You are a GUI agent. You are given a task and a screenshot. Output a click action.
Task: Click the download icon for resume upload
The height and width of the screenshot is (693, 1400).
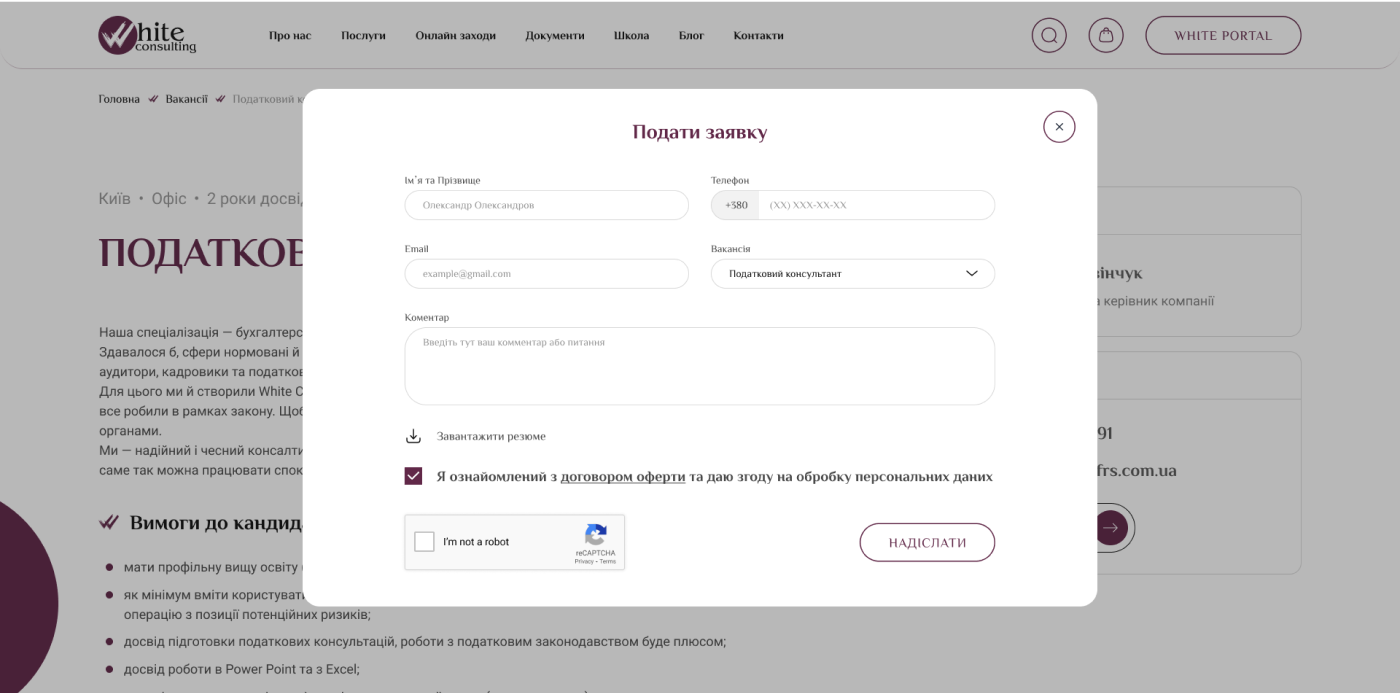pyautogui.click(x=413, y=437)
